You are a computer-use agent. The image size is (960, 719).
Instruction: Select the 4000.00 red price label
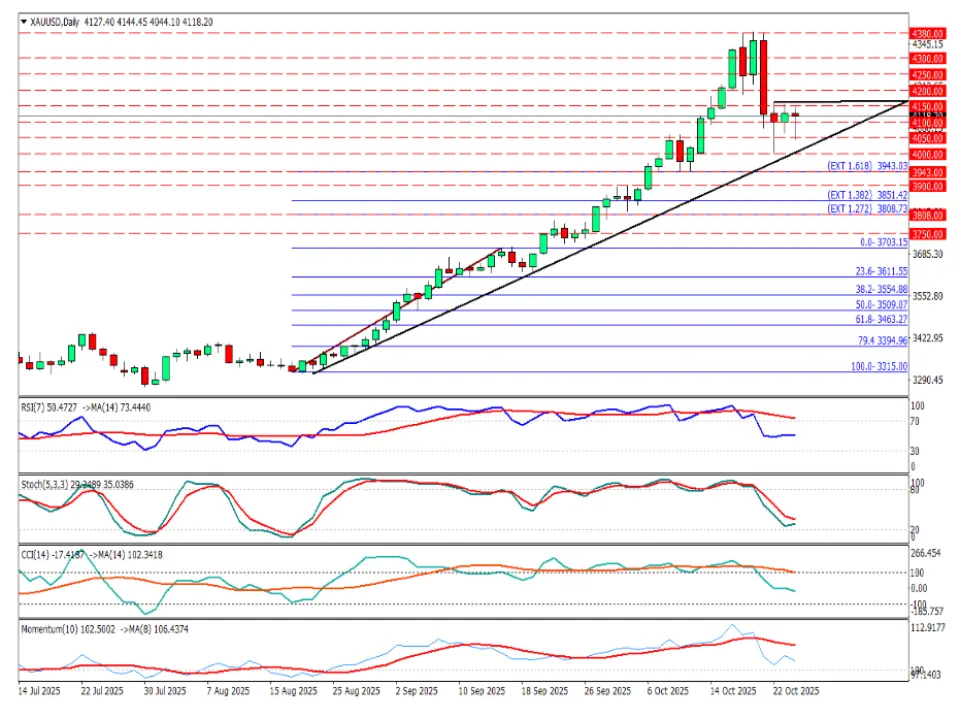click(928, 155)
